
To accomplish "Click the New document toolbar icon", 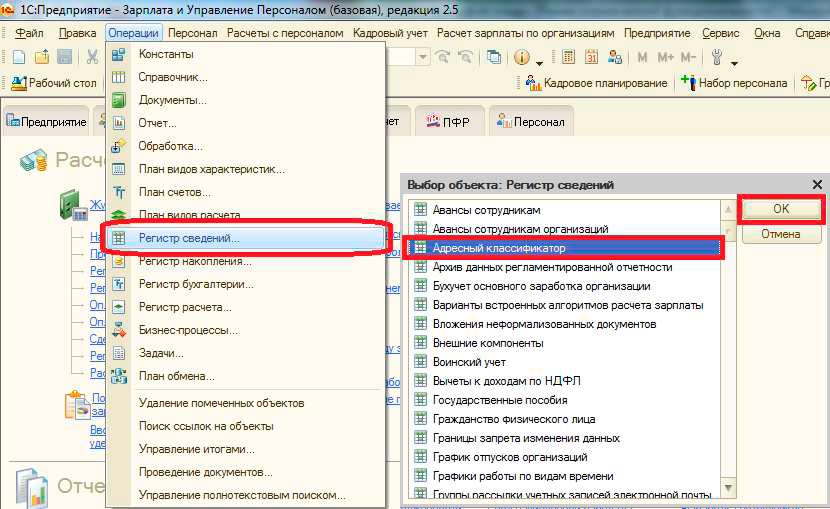I will (x=18, y=57).
